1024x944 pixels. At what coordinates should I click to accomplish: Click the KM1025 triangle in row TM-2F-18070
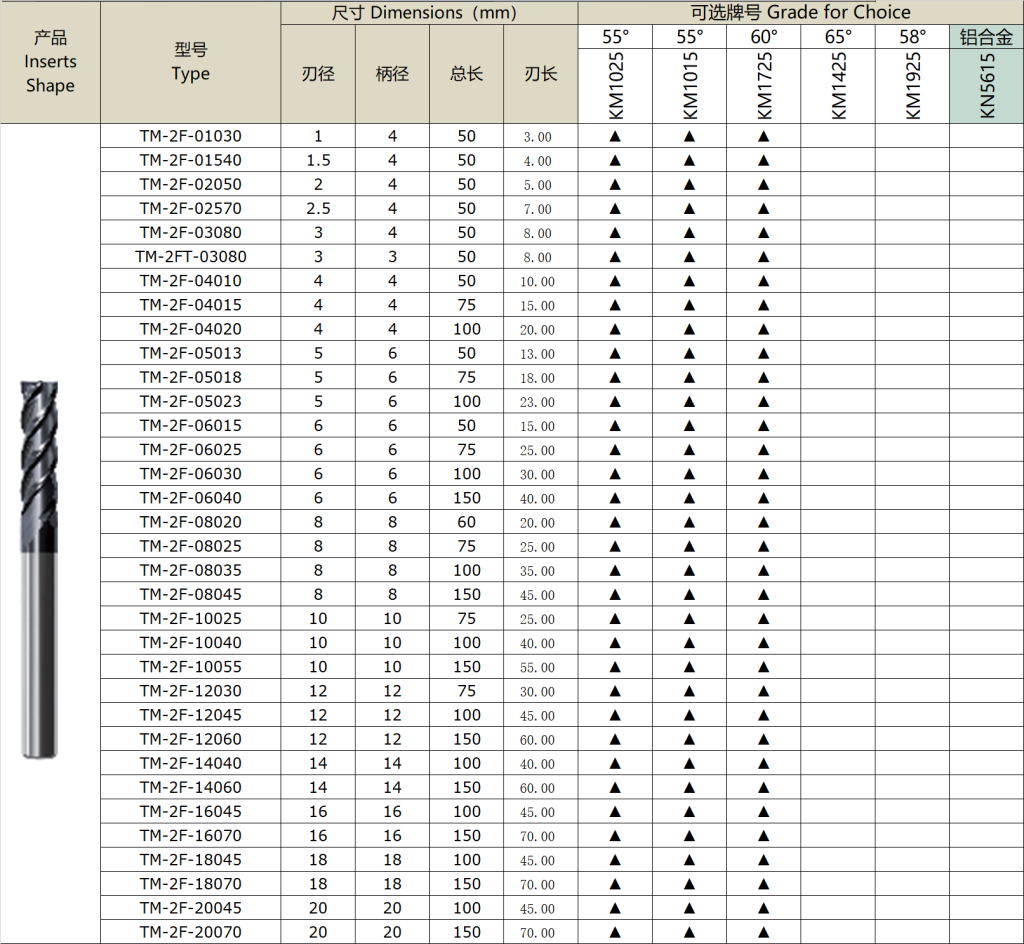pos(615,885)
